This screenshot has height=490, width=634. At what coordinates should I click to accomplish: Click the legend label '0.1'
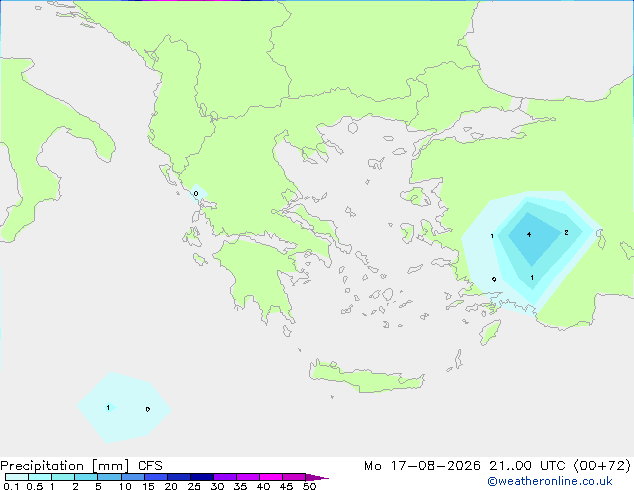(x=11, y=486)
